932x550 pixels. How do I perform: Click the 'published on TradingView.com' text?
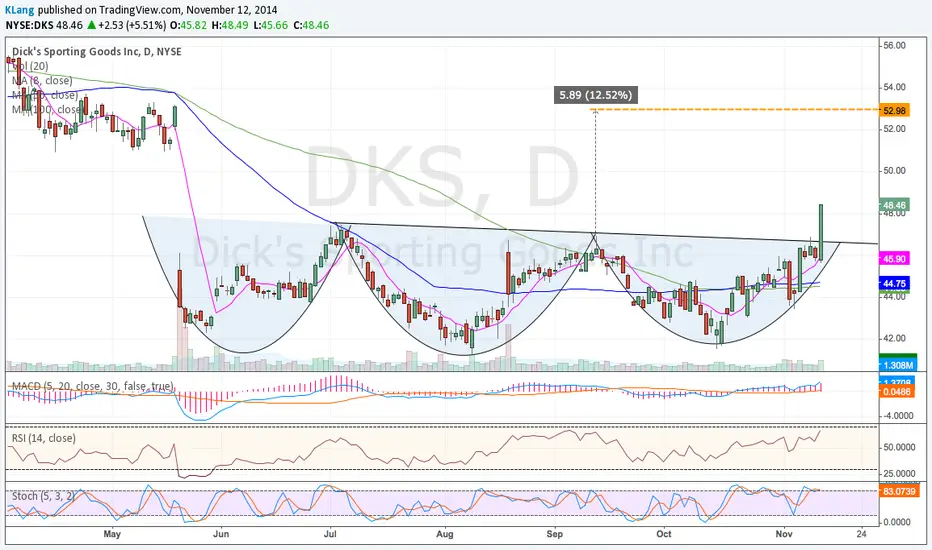coord(109,10)
